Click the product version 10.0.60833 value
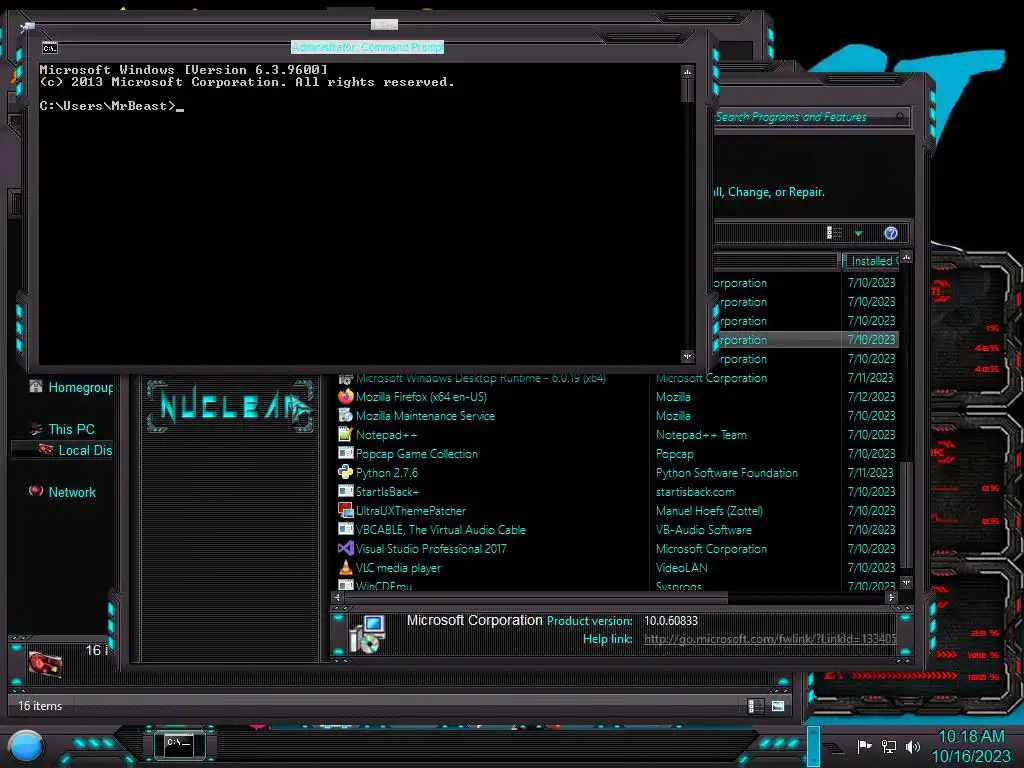This screenshot has height=768, width=1024. [x=671, y=621]
